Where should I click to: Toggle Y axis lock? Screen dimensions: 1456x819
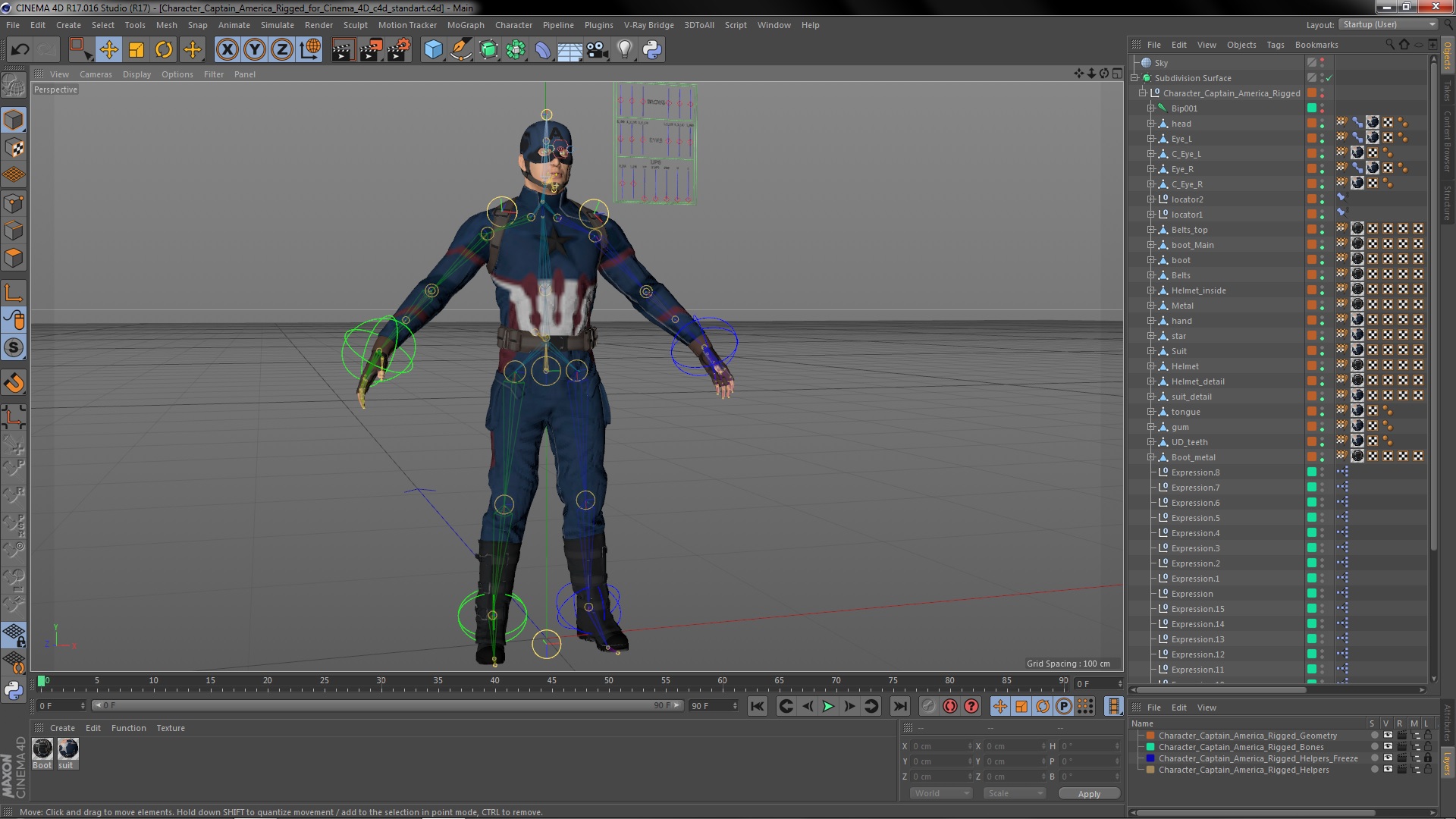255,50
